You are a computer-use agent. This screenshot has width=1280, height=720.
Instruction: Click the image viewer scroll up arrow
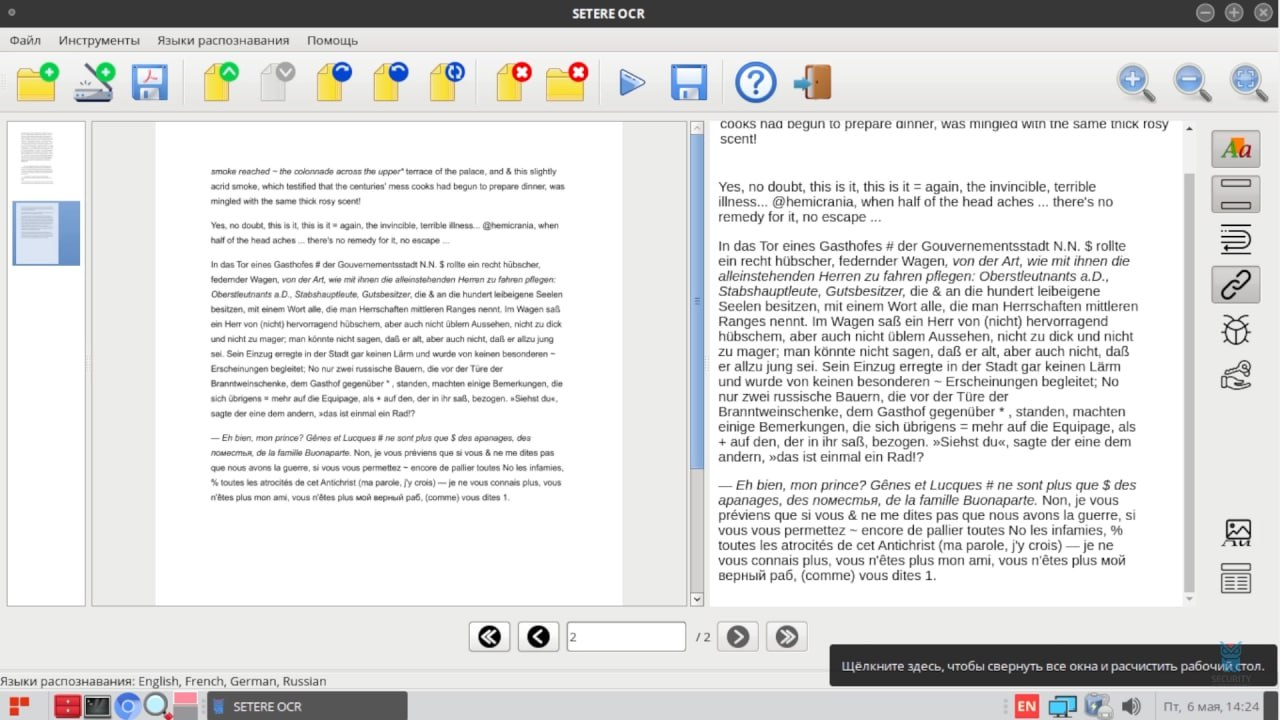pyautogui.click(x=697, y=128)
